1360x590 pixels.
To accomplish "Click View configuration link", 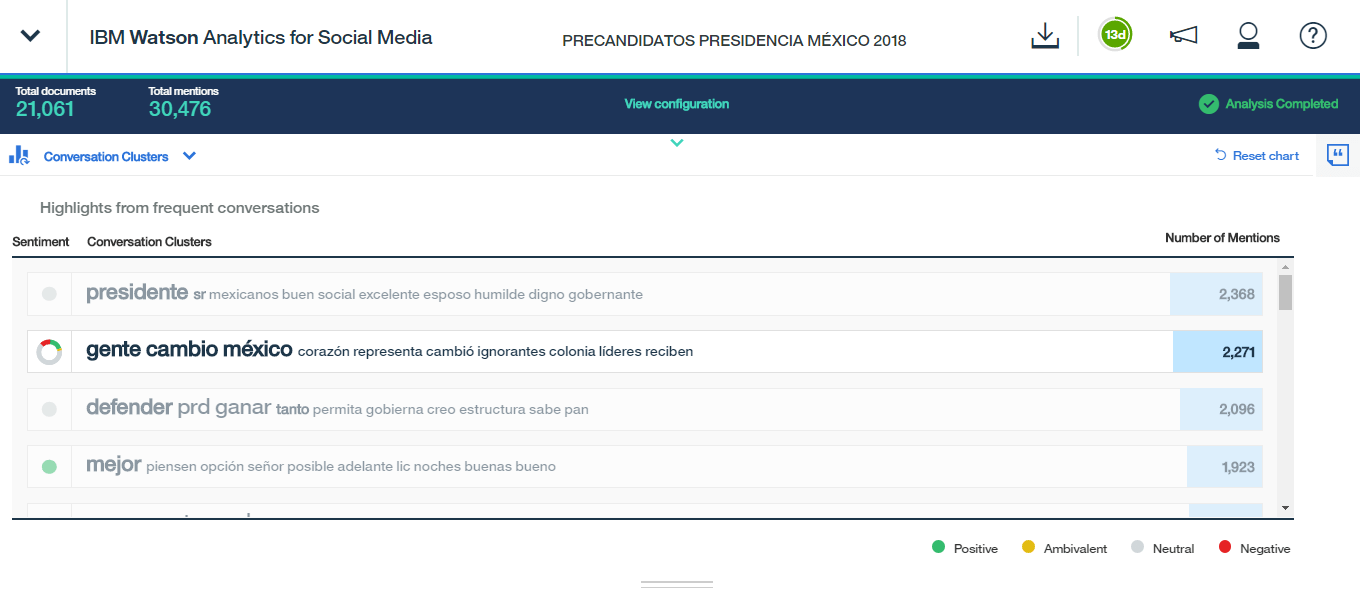I will pos(677,104).
